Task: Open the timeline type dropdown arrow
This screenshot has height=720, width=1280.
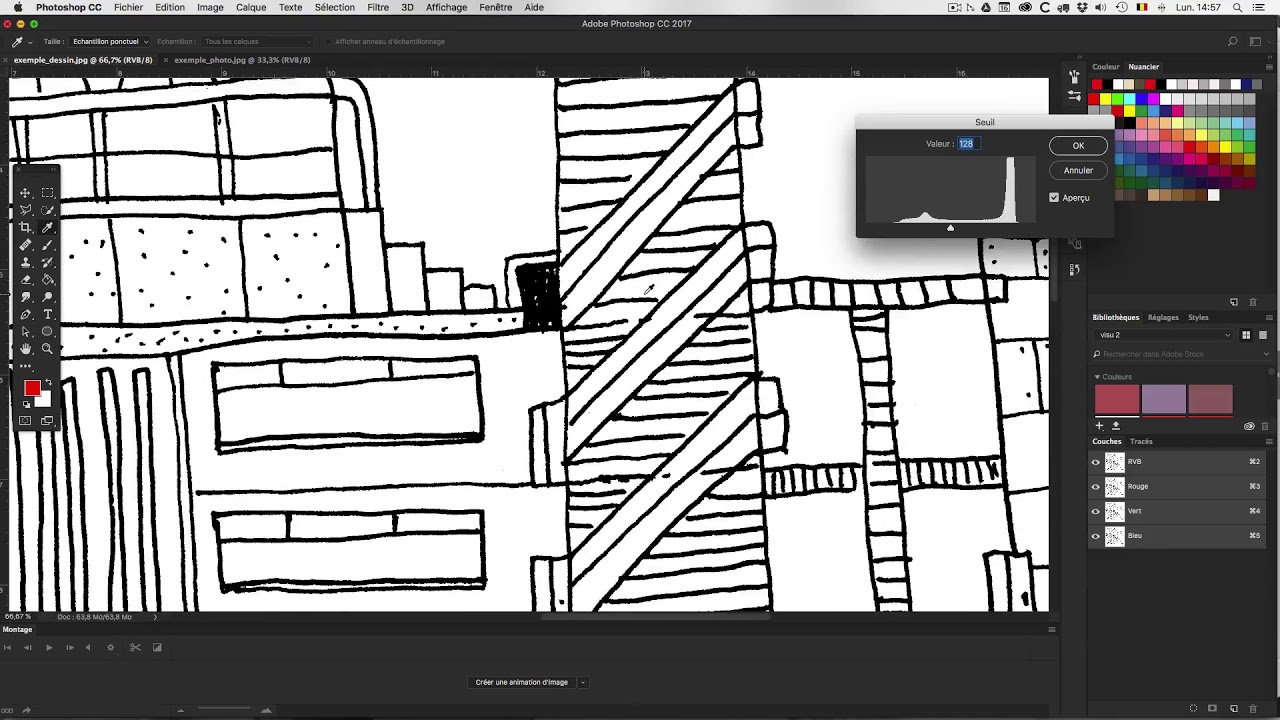Action: point(582,682)
